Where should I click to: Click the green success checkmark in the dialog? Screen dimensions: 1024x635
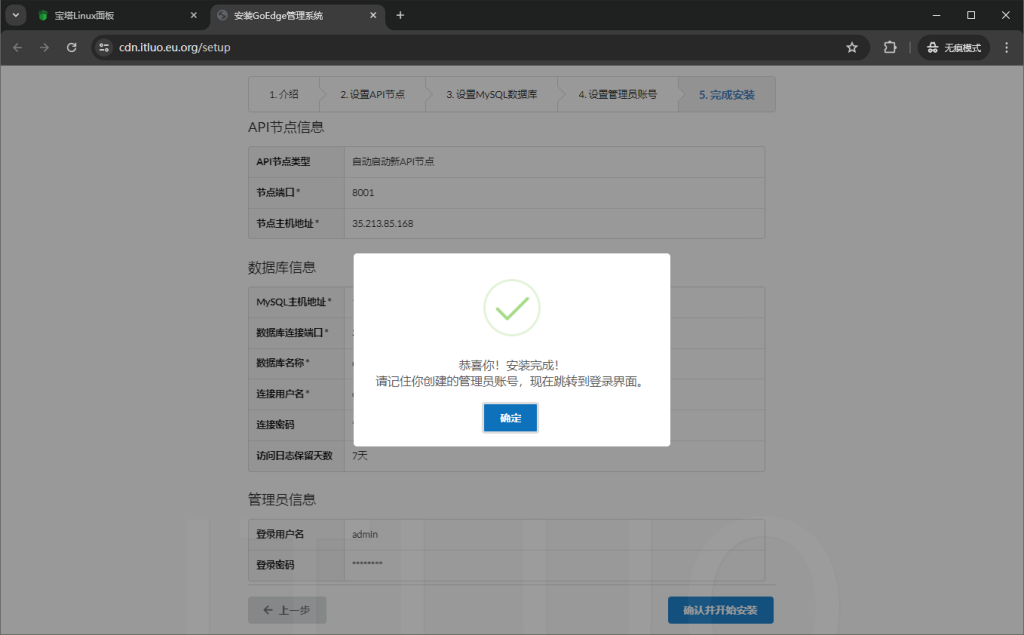[511, 307]
